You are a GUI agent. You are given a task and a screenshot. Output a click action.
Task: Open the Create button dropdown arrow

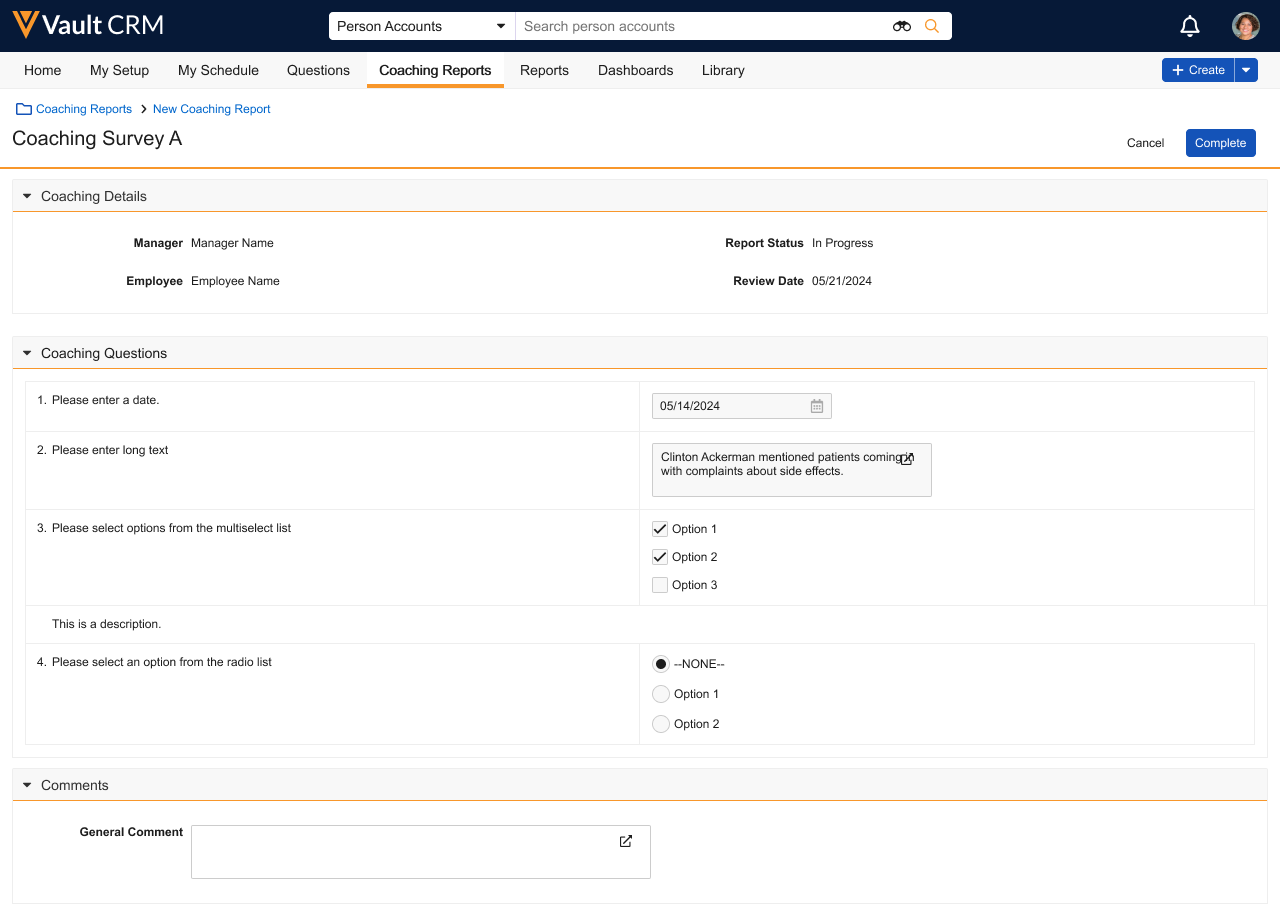click(1246, 70)
